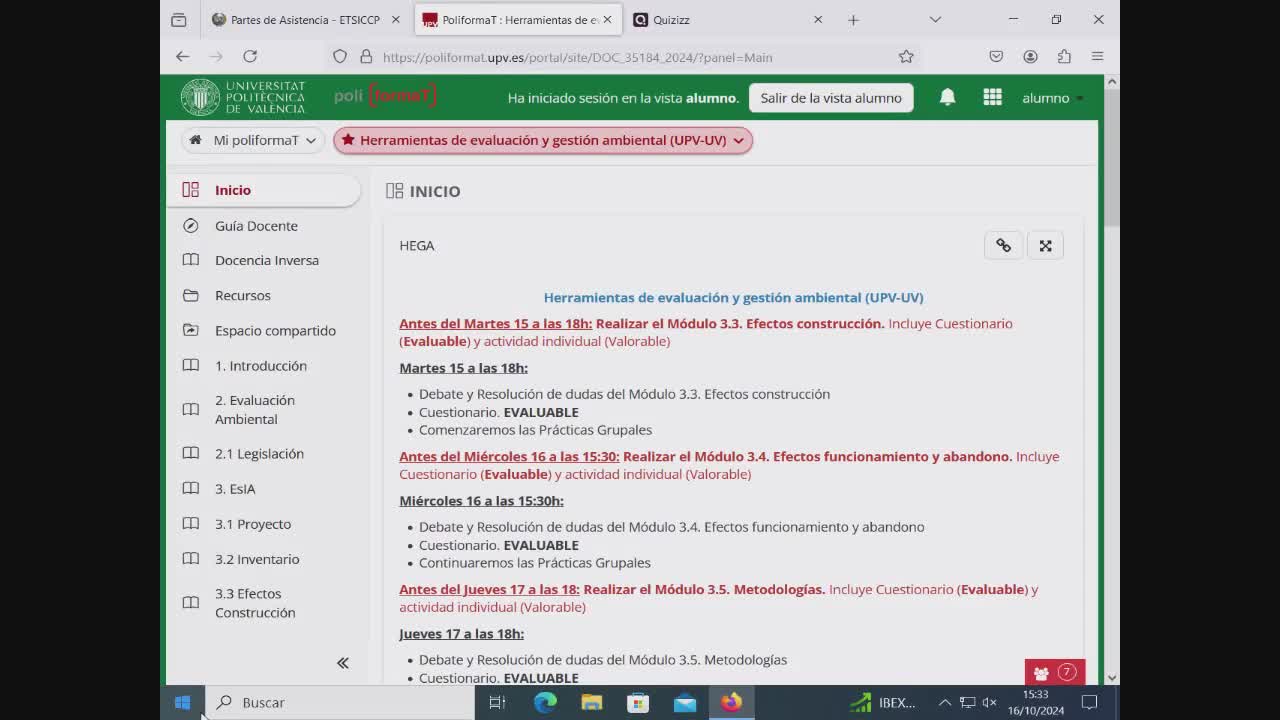The width and height of the screenshot is (1280, 720).
Task: Click the users present badge showing 7
Action: point(1055,672)
